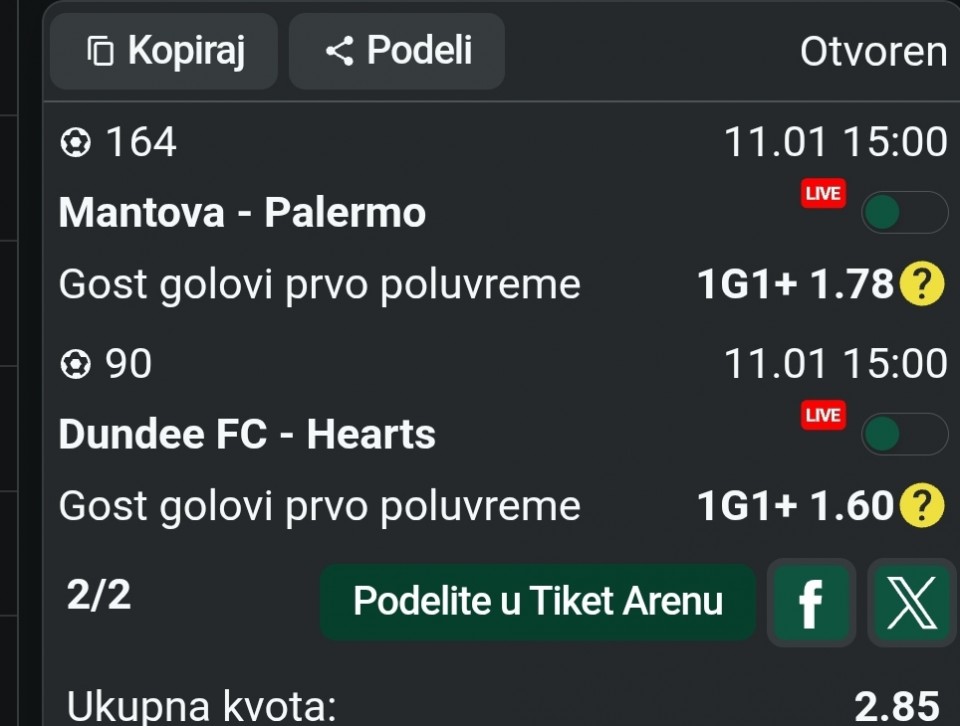Viewport: 960px width, 726px height.
Task: Open the Mantova - Palermo match
Action: pyautogui.click(x=242, y=213)
